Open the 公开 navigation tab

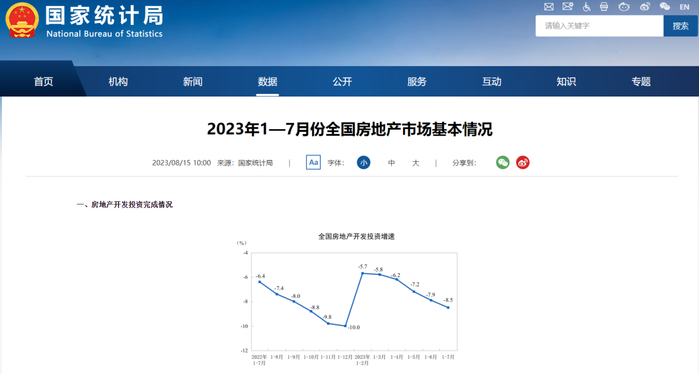point(342,82)
